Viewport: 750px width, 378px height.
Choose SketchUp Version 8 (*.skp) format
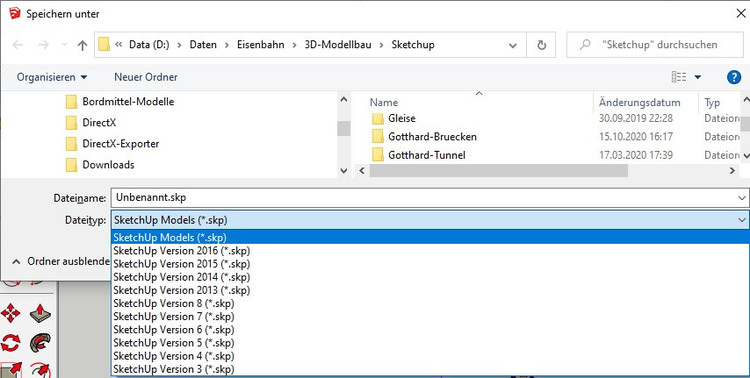tap(430, 303)
